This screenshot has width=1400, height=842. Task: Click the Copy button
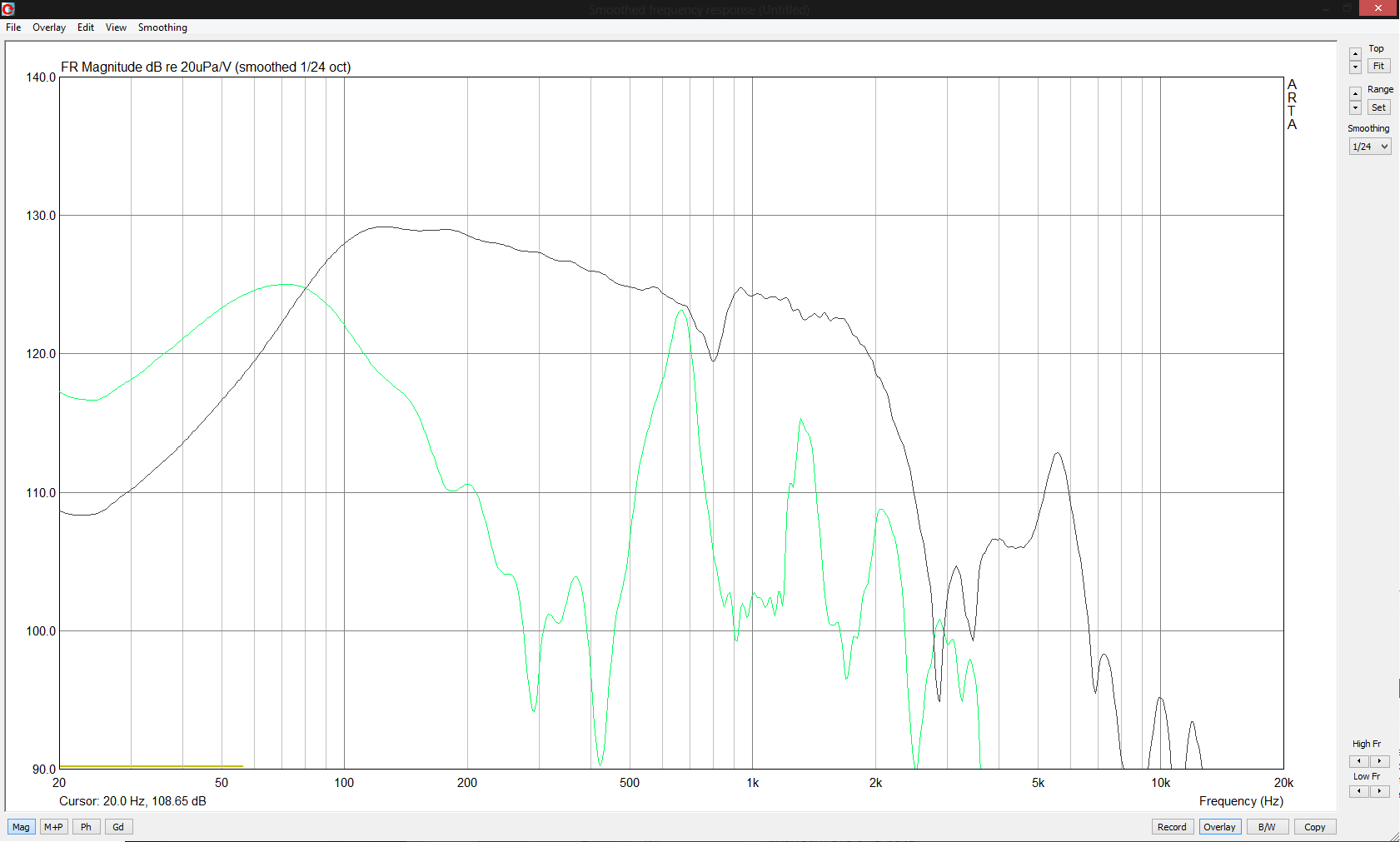(x=1315, y=827)
